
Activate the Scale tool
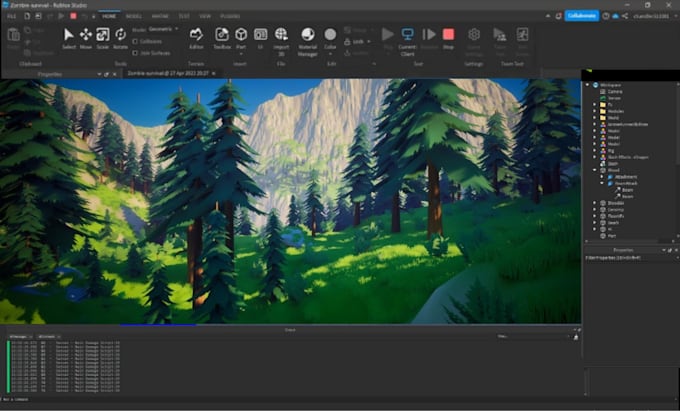pyautogui.click(x=103, y=38)
